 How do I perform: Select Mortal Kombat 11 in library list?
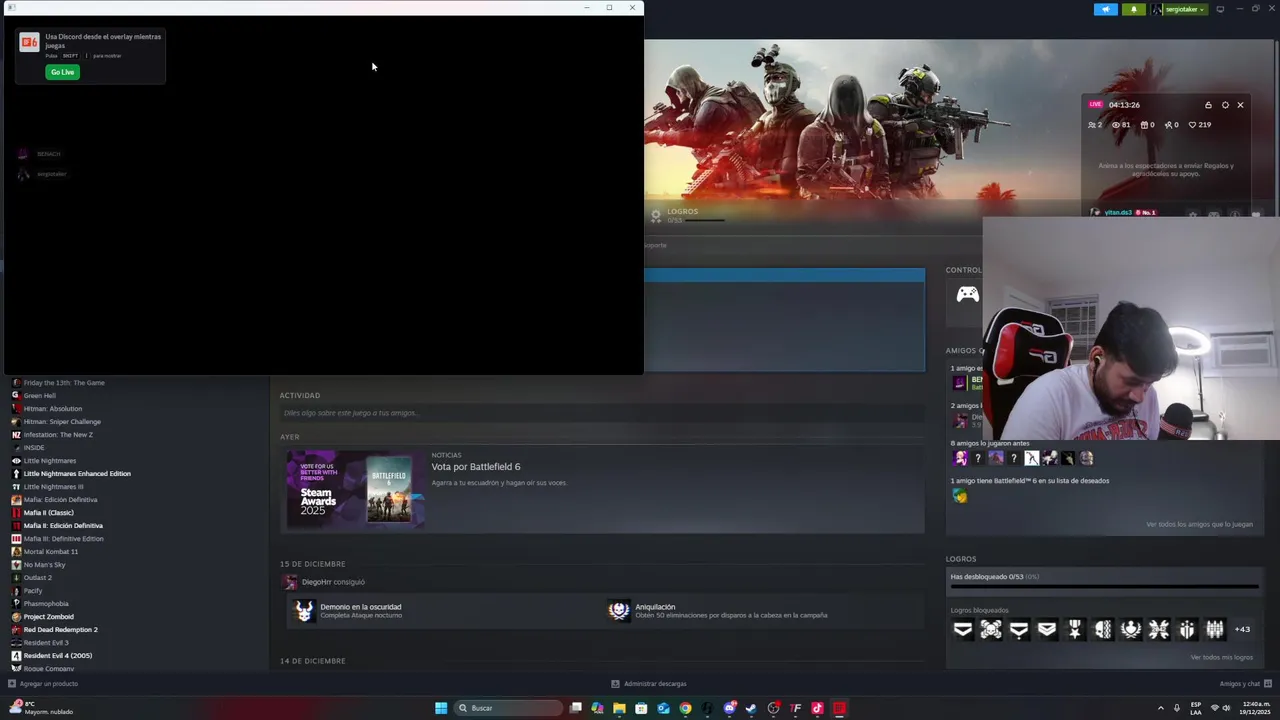(x=51, y=552)
